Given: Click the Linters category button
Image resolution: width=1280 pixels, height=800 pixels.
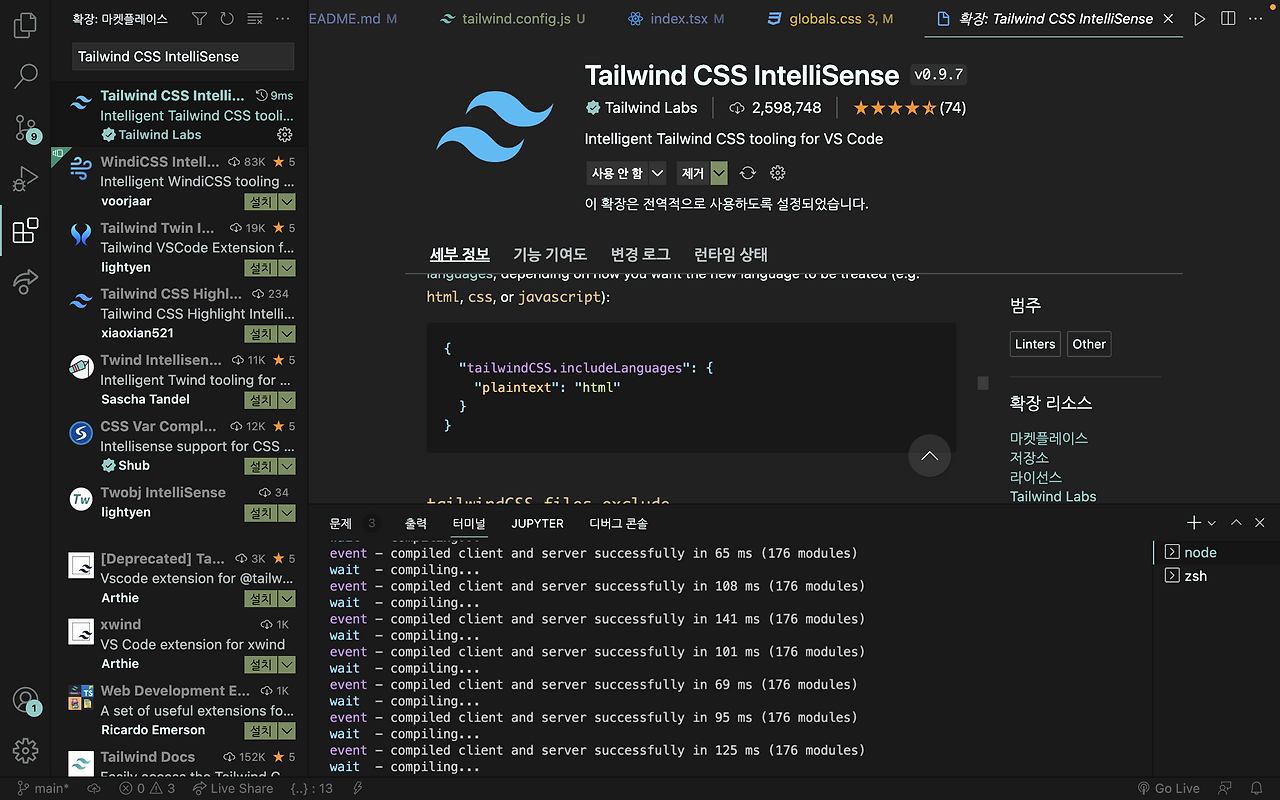Looking at the screenshot, I should tap(1034, 343).
